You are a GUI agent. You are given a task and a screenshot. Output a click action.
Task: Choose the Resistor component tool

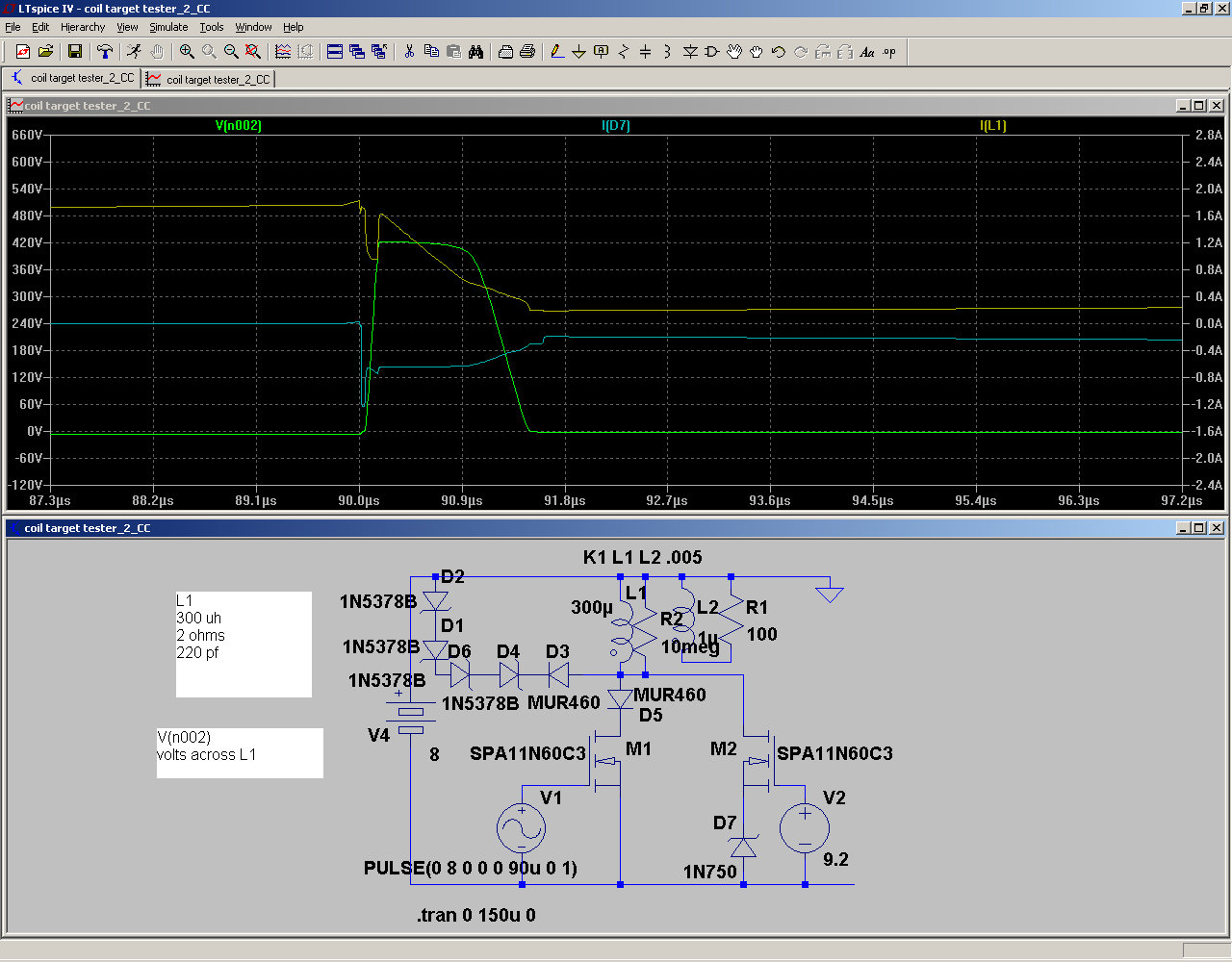623,52
